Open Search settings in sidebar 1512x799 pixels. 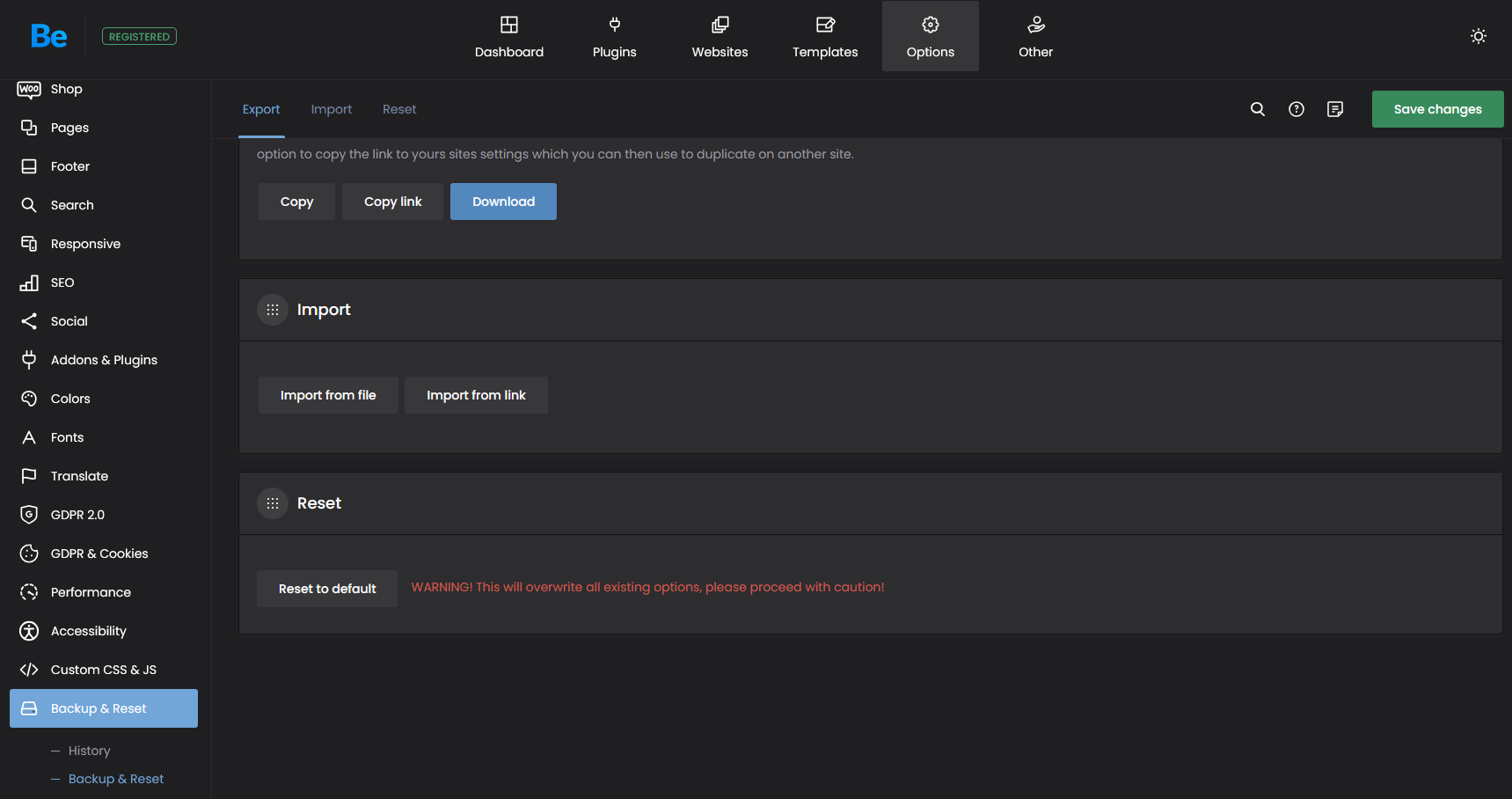point(104,205)
